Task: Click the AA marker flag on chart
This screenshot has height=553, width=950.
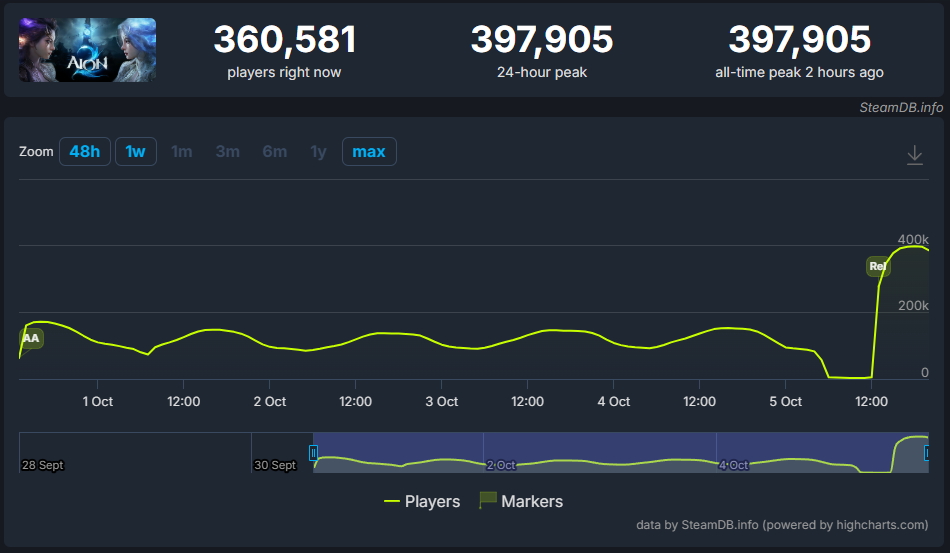Action: (x=31, y=338)
